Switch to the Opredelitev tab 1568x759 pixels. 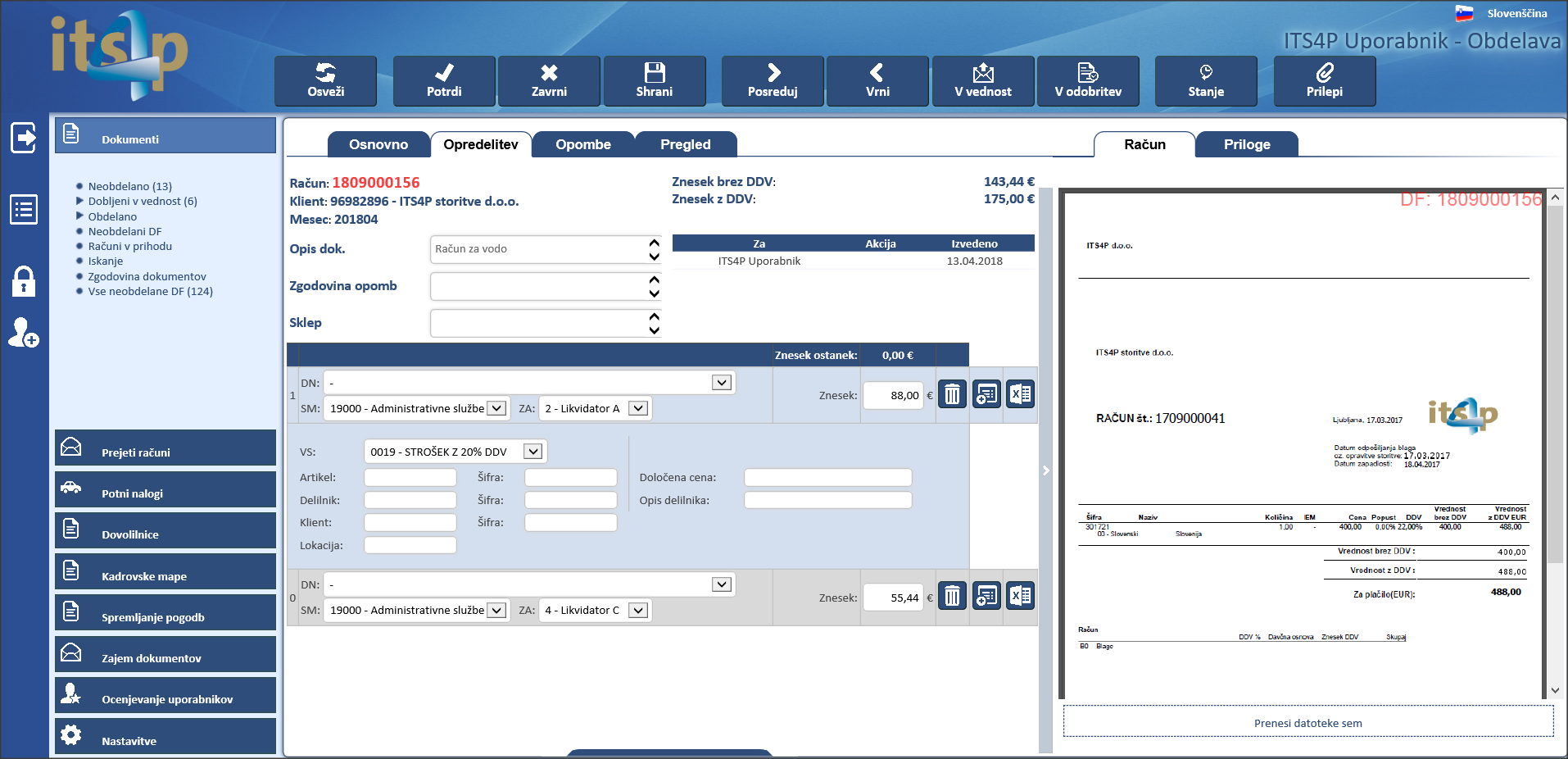click(481, 144)
